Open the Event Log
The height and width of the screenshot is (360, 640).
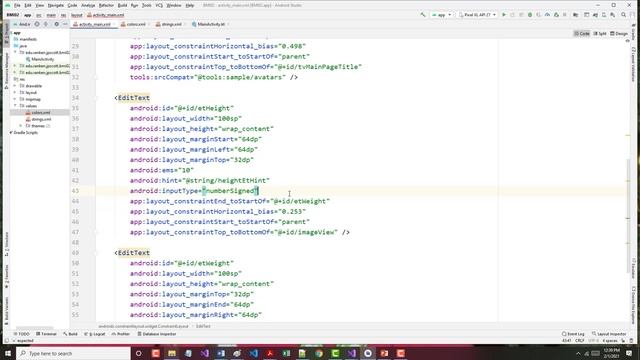pyautogui.click(x=573, y=334)
